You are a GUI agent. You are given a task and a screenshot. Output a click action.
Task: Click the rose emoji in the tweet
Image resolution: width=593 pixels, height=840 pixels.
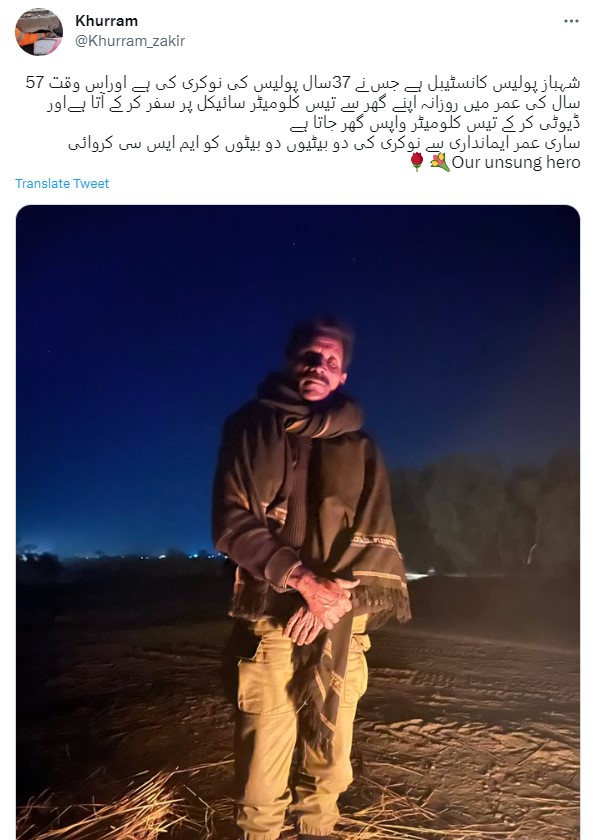[417, 161]
